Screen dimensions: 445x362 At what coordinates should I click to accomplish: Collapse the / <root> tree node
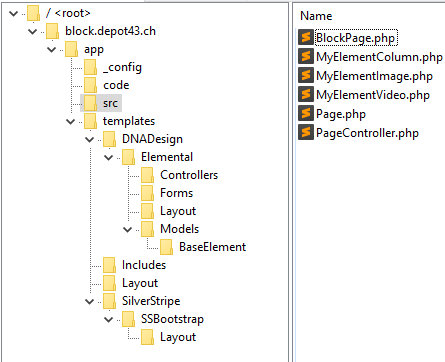coord(14,14)
